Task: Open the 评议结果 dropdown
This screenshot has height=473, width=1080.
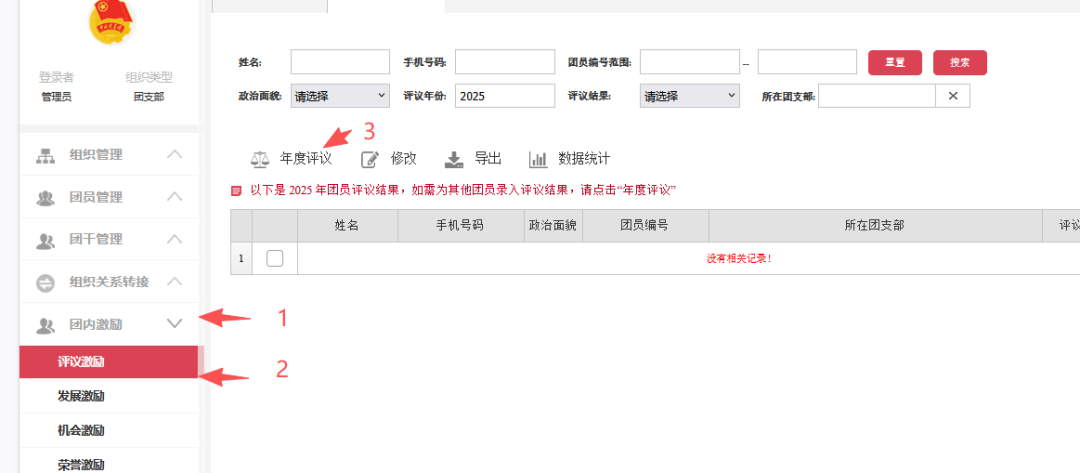Action: pos(690,96)
